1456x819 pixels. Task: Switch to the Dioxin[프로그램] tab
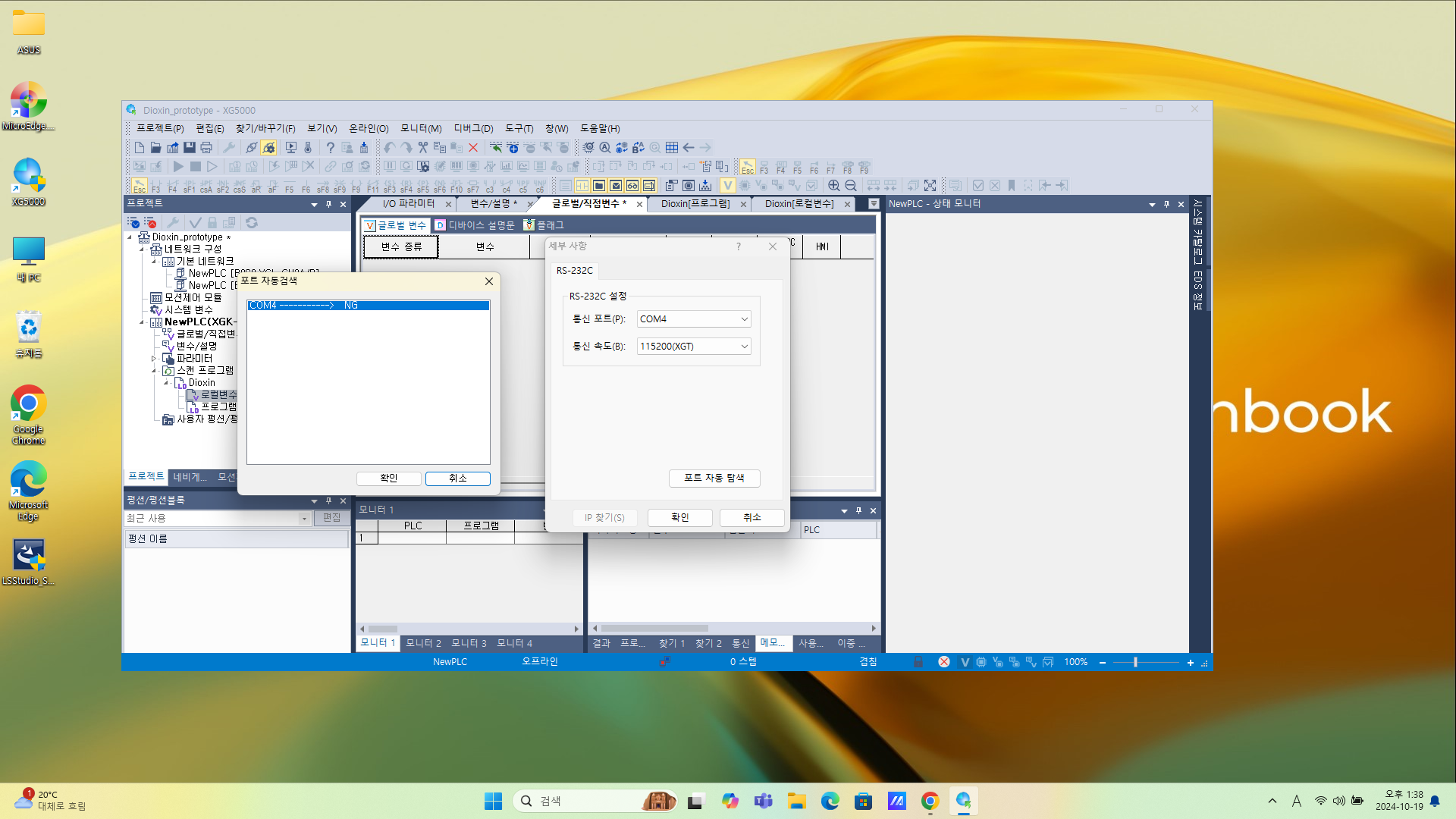coord(695,204)
